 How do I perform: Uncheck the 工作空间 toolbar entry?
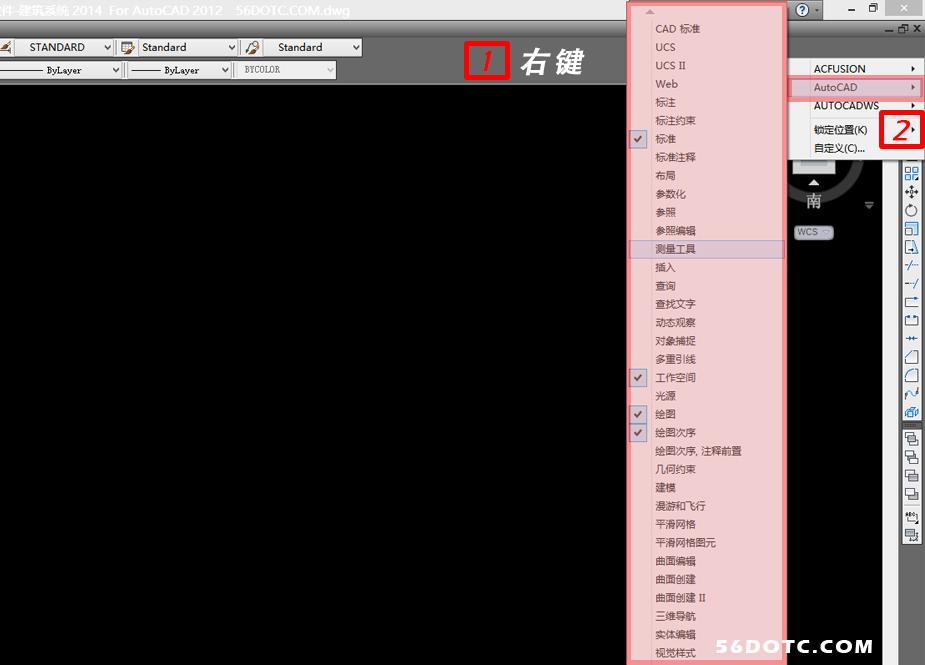click(675, 378)
